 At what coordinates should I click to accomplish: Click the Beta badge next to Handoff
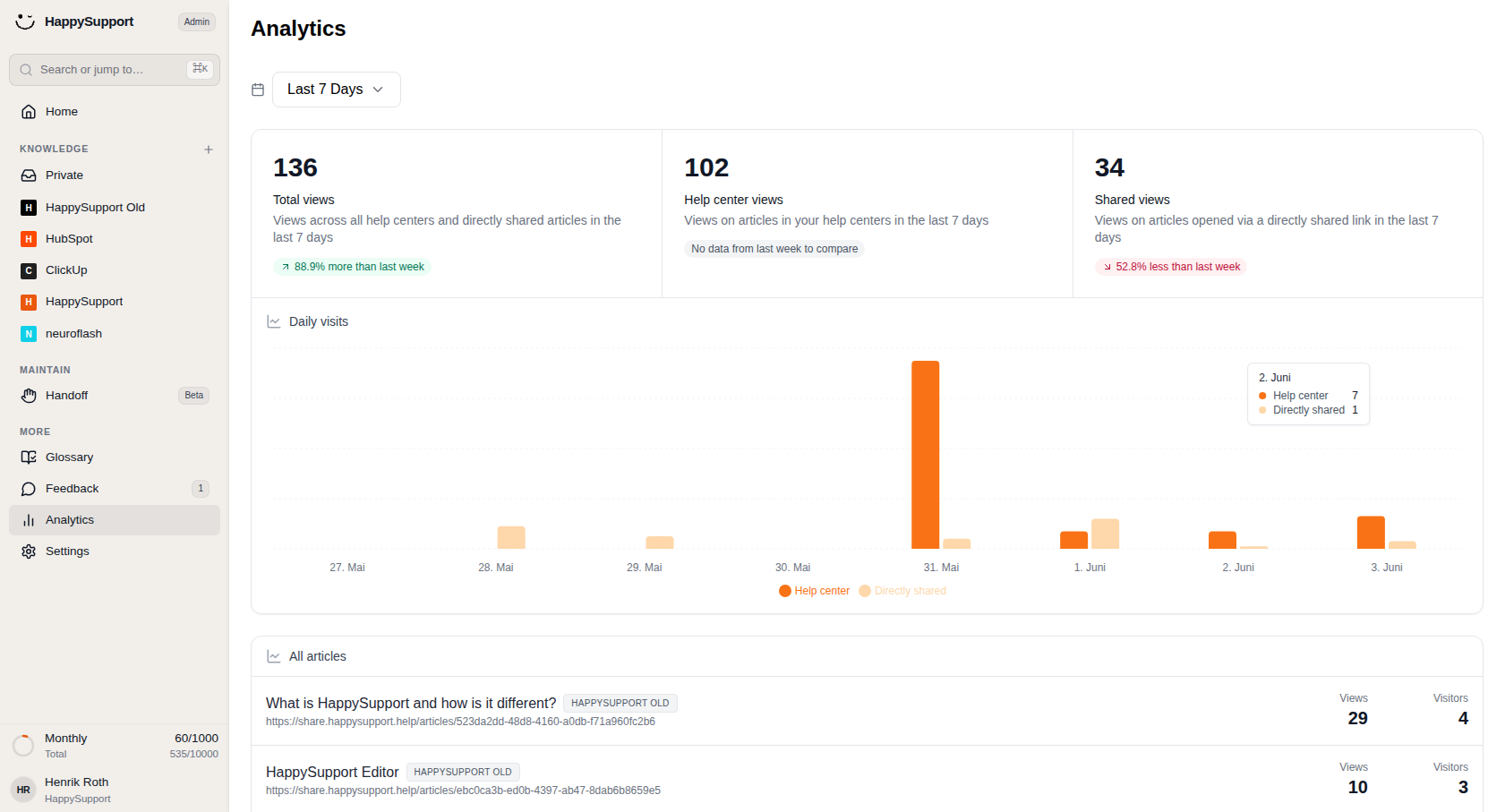[x=194, y=396]
